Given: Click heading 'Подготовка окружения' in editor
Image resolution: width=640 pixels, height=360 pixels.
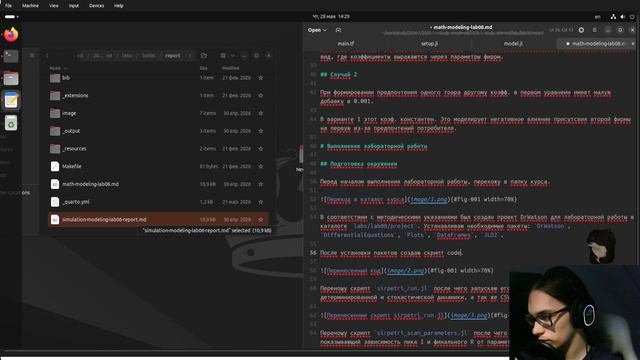Looking at the screenshot, I should click(364, 164).
